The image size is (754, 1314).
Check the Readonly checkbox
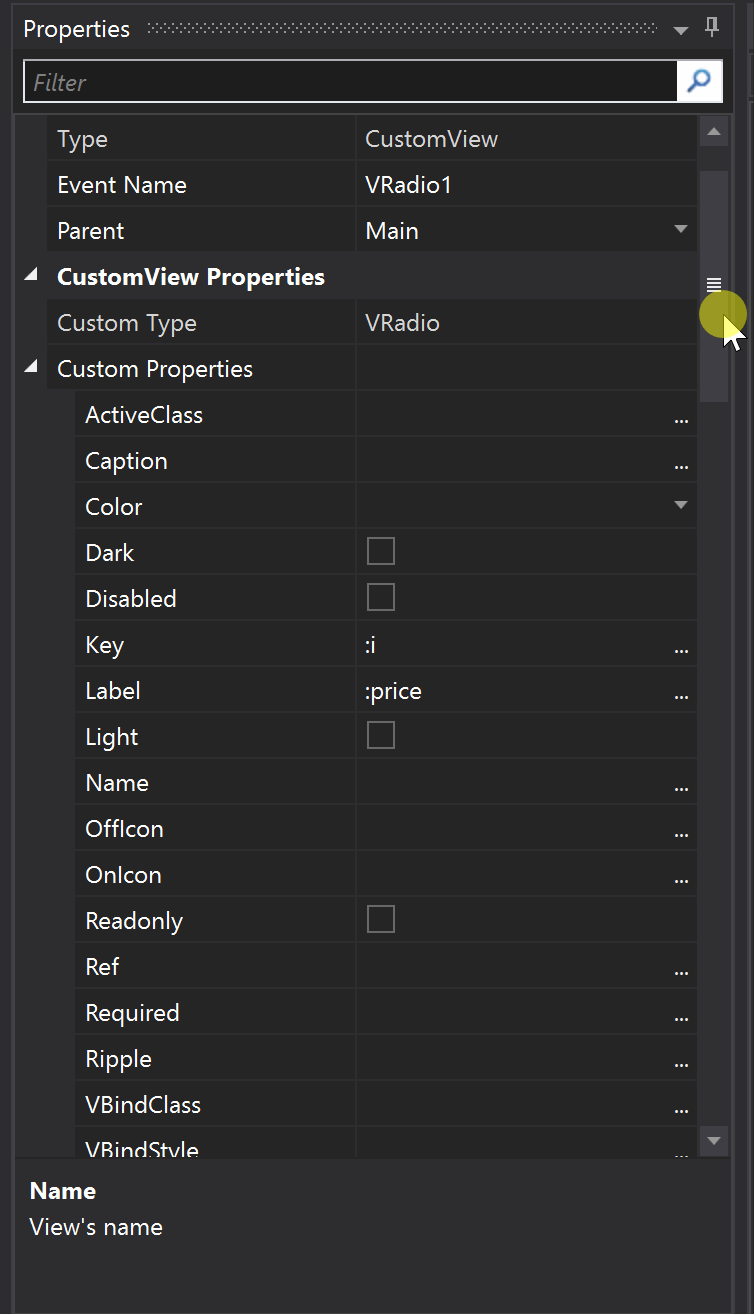point(381,920)
